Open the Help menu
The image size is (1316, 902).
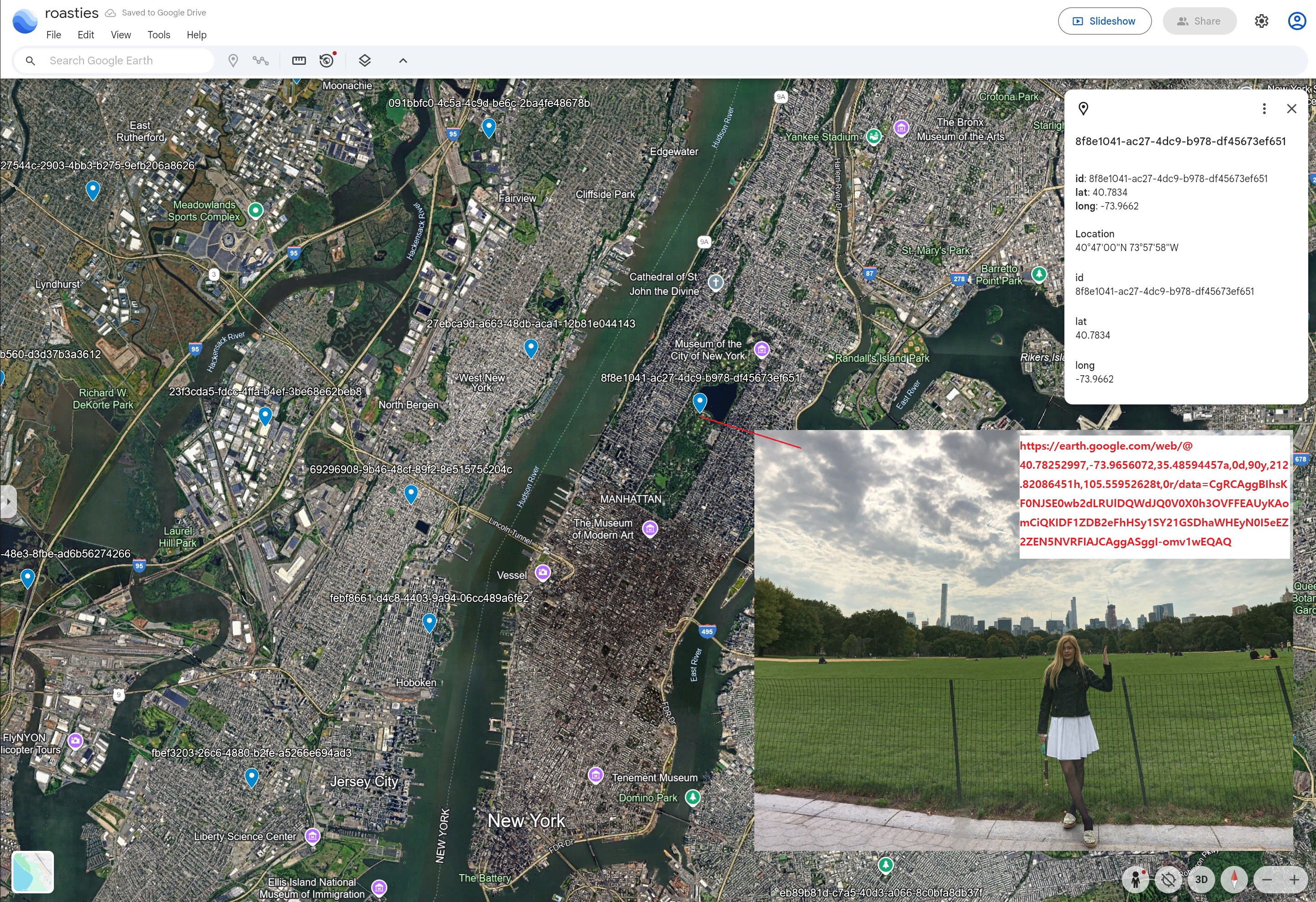(196, 35)
